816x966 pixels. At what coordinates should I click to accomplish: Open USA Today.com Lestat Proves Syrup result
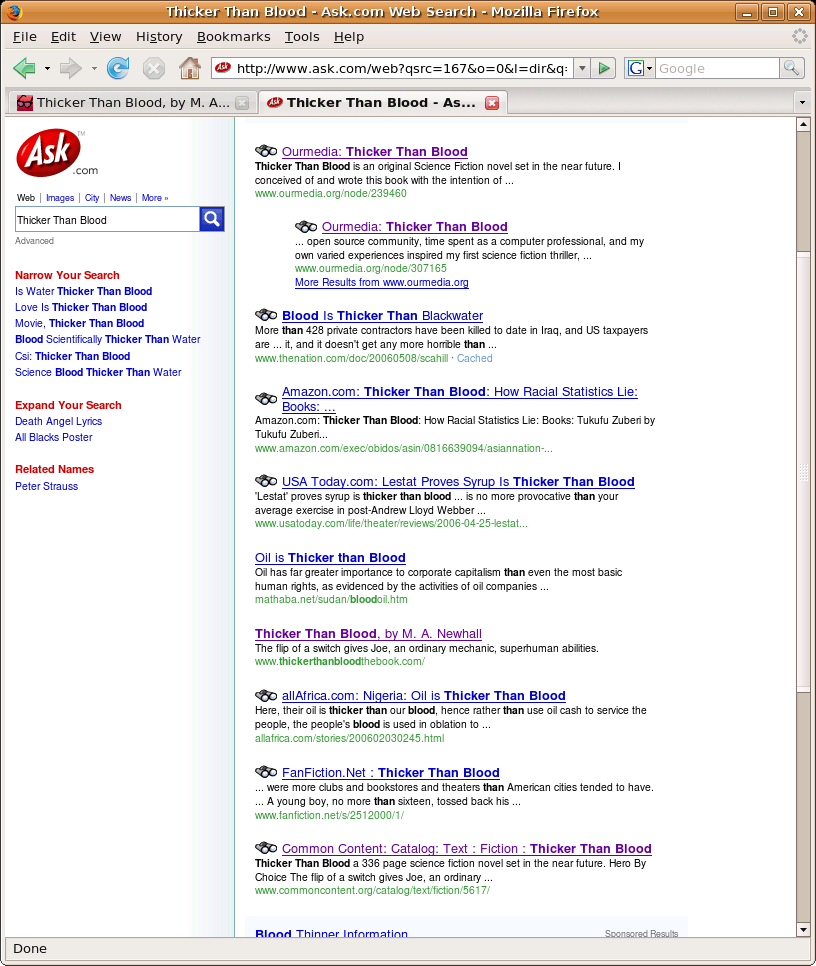click(458, 482)
